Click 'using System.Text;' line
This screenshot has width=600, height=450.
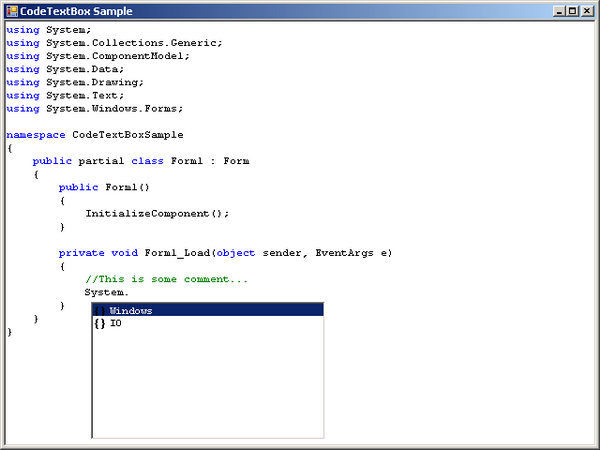click(65, 95)
